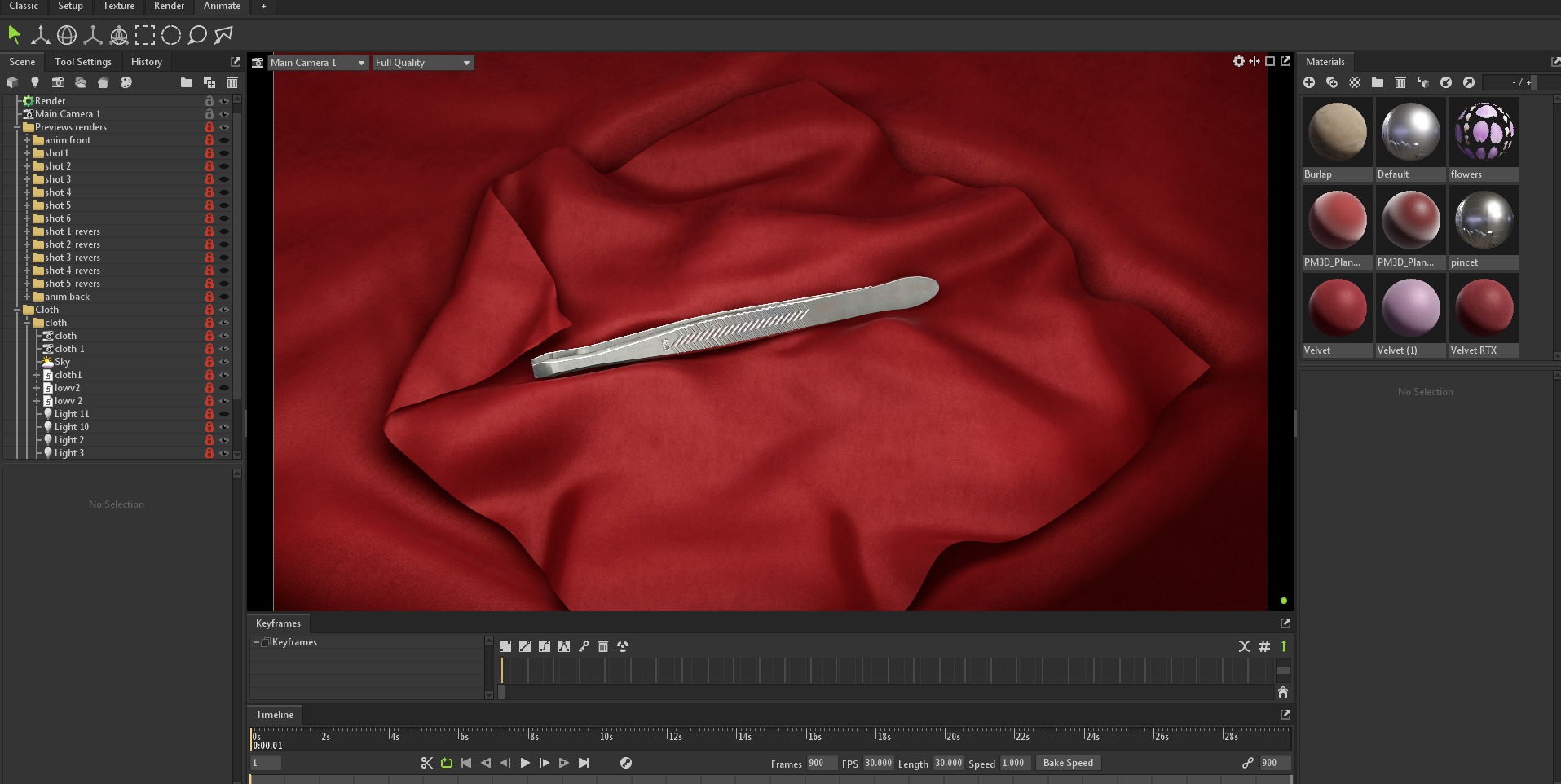Image resolution: width=1561 pixels, height=784 pixels.
Task: Open the Full Quality dropdown
Action: [423, 63]
